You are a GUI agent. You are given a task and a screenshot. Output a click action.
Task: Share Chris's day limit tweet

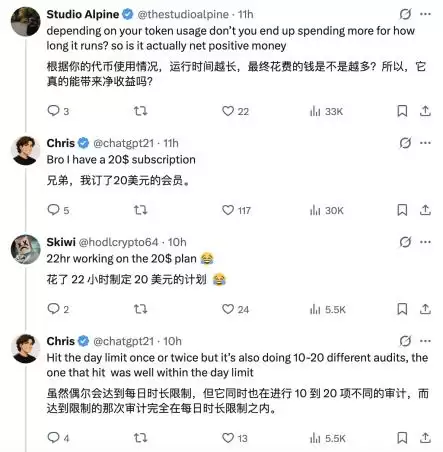[x=425, y=438]
